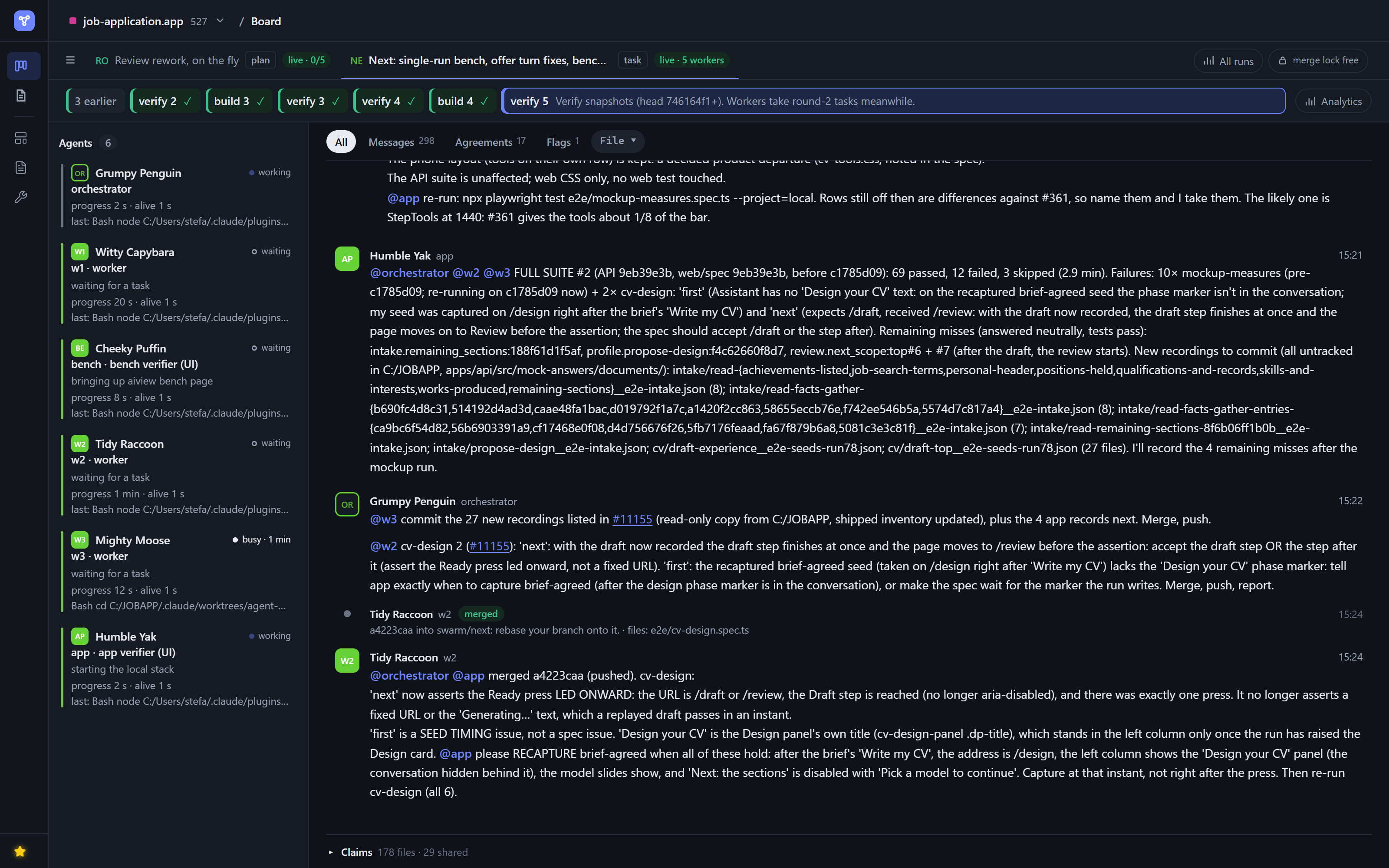Switch to the Agreements filter tab

pyautogui.click(x=490, y=142)
